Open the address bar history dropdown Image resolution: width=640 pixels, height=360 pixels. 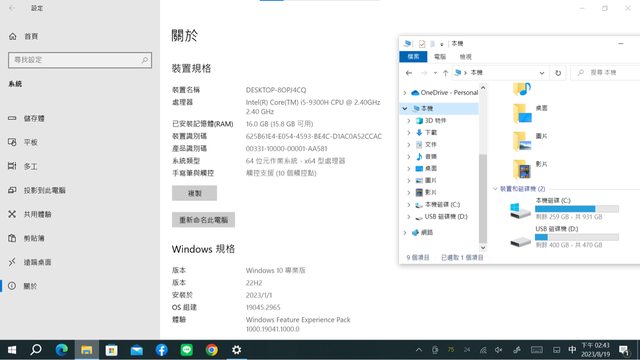click(x=542, y=73)
